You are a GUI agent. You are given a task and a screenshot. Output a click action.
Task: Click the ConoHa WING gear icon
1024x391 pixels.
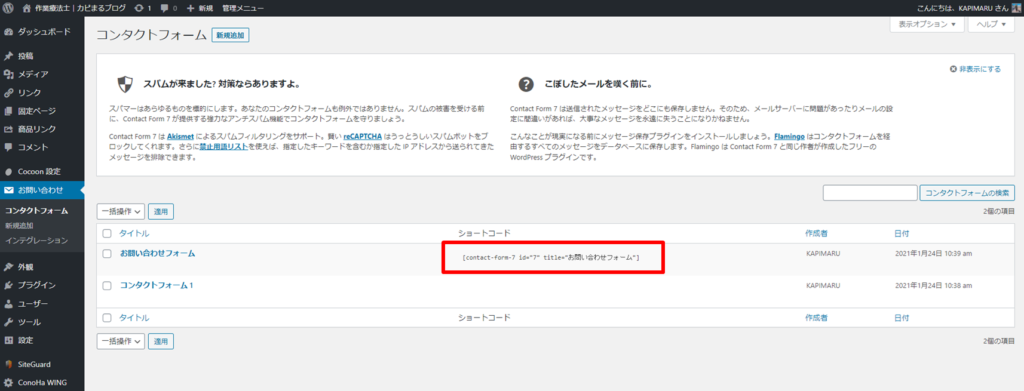(8, 383)
